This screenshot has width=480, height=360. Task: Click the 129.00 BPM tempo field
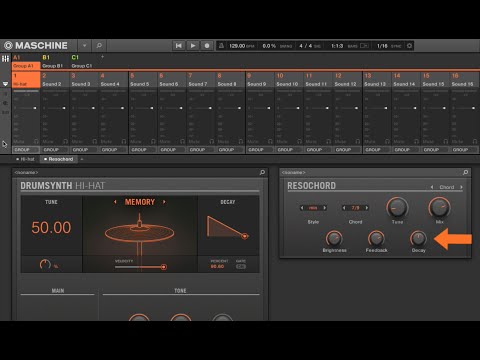242,46
